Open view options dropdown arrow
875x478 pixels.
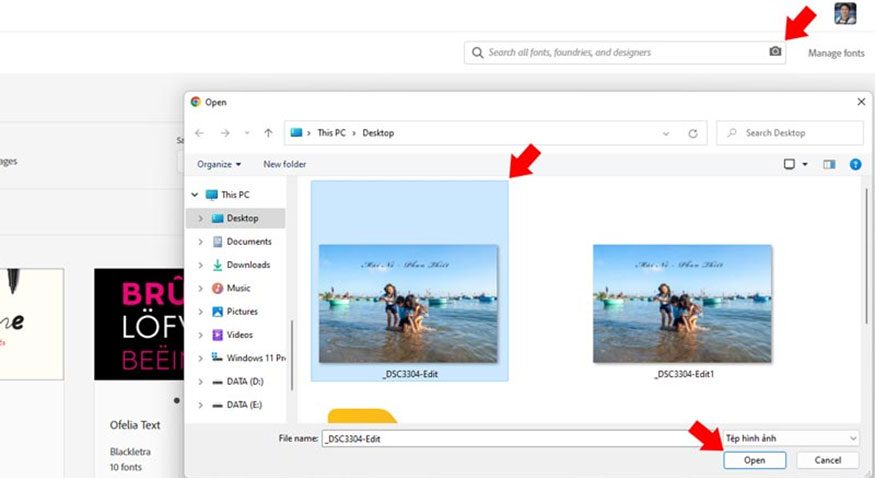click(805, 164)
